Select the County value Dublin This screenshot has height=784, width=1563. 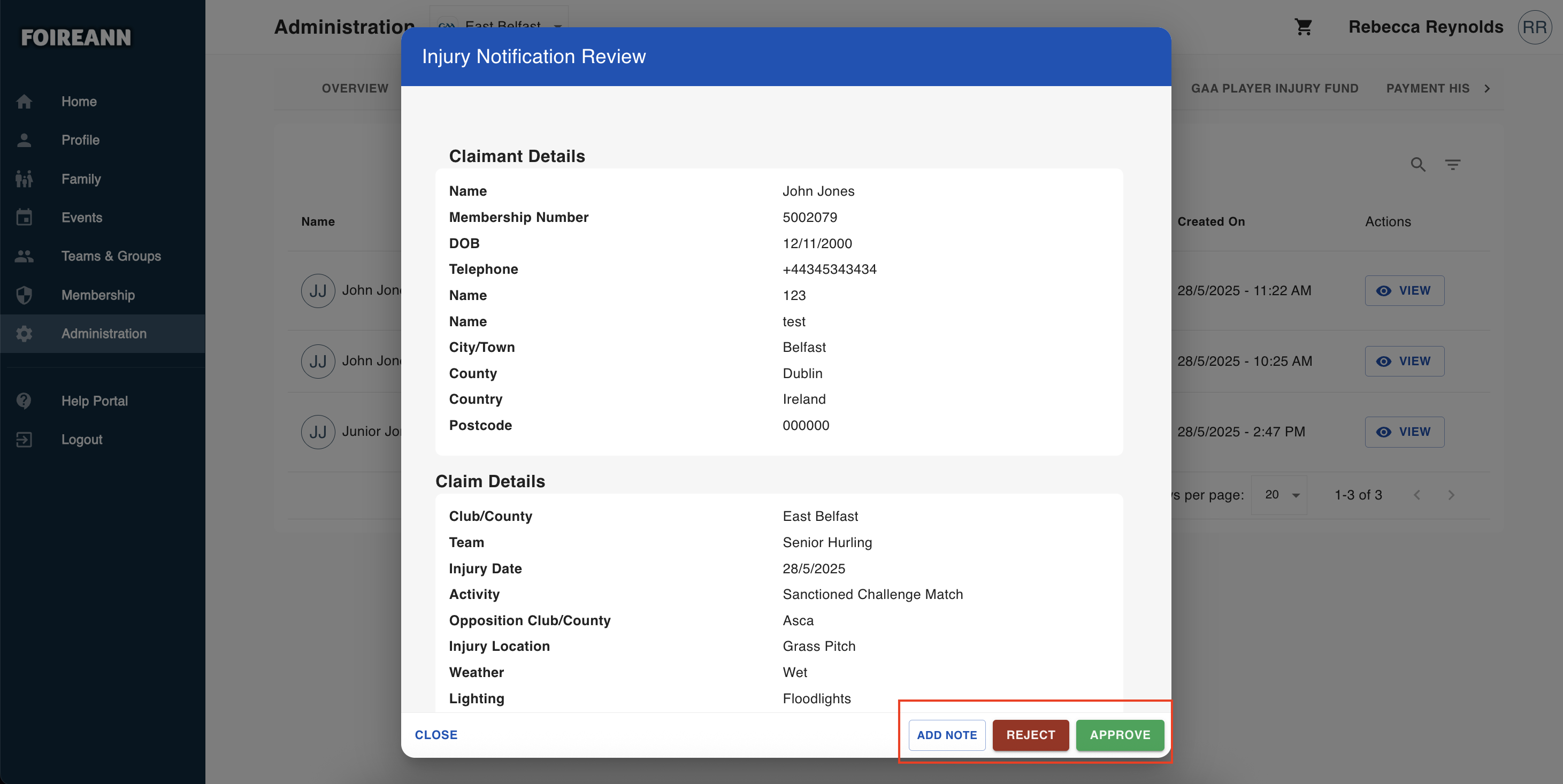pyautogui.click(x=802, y=374)
